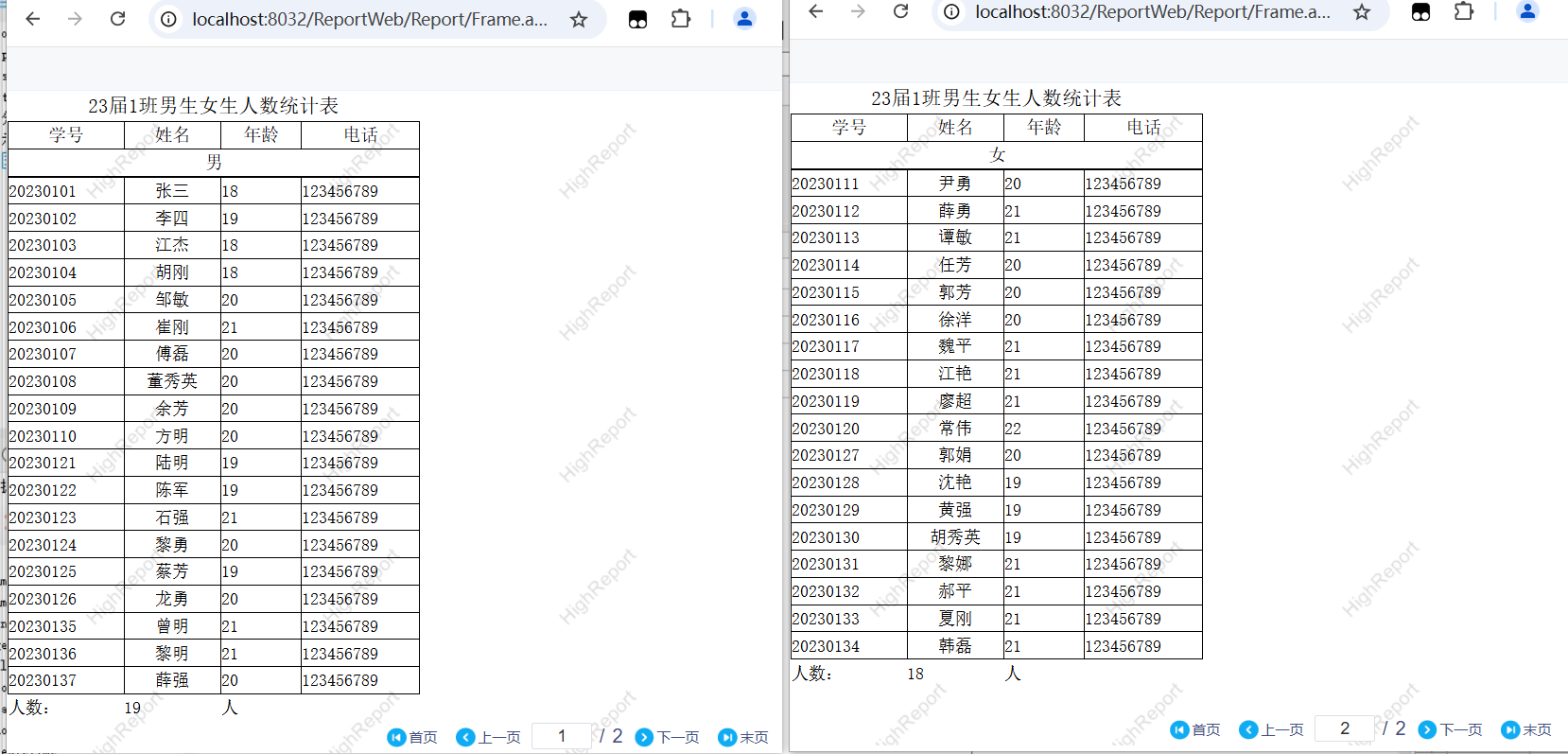The image size is (1568, 754).
Task: Select name cell 魏平
Action: pos(955,346)
